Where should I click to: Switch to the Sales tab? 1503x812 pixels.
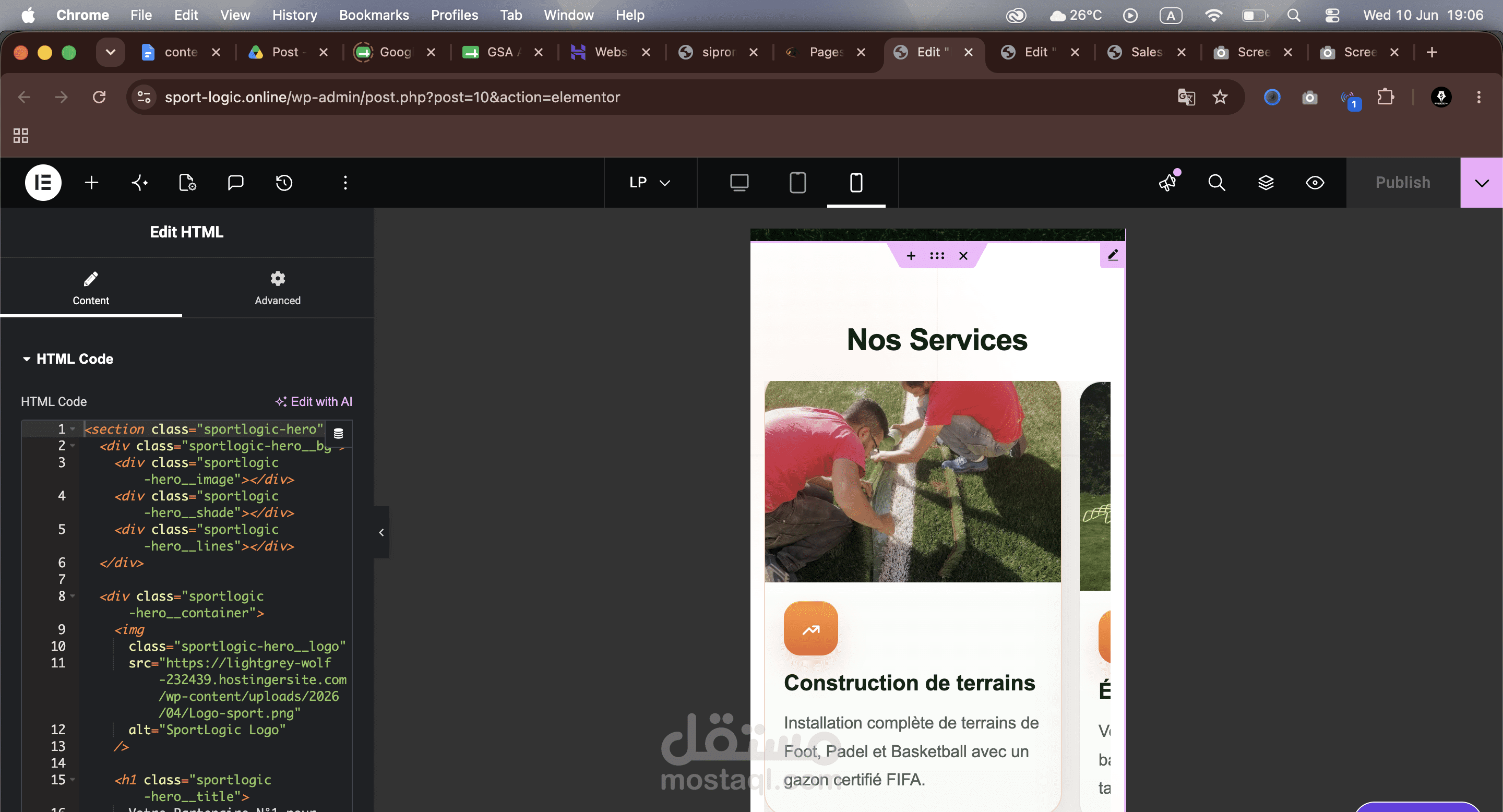coord(1147,52)
